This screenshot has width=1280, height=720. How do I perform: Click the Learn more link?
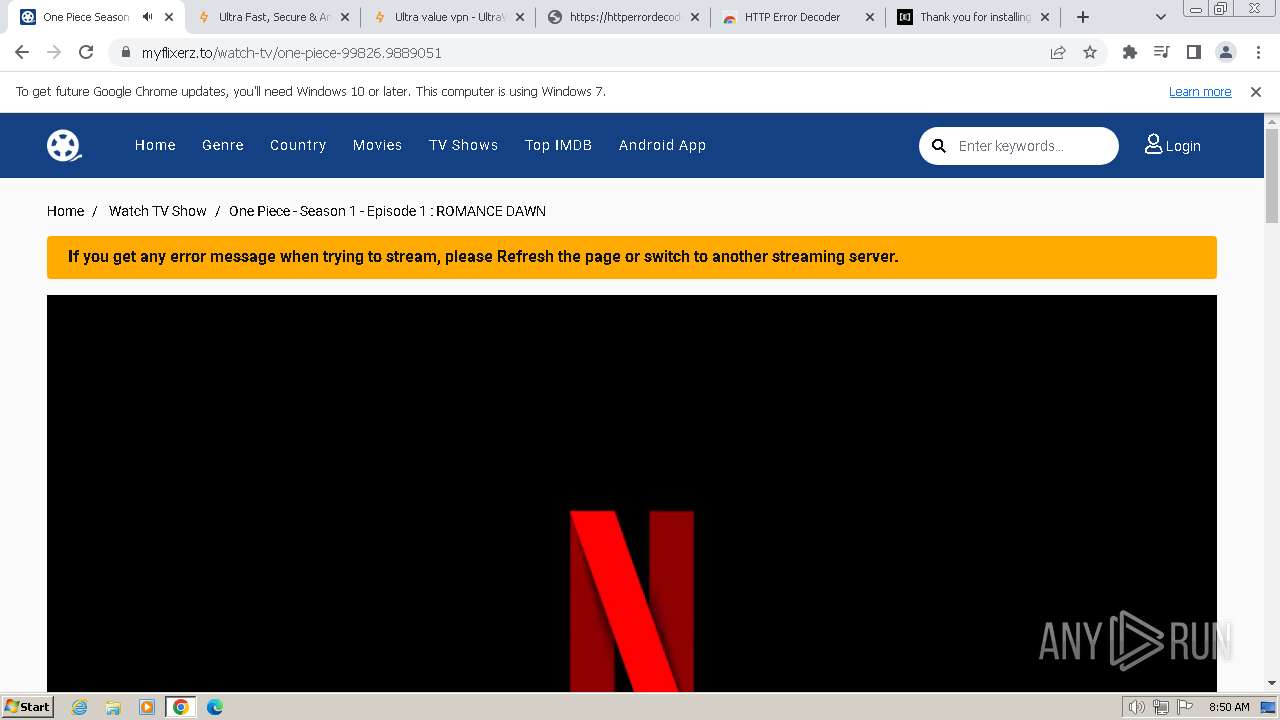pos(1200,91)
